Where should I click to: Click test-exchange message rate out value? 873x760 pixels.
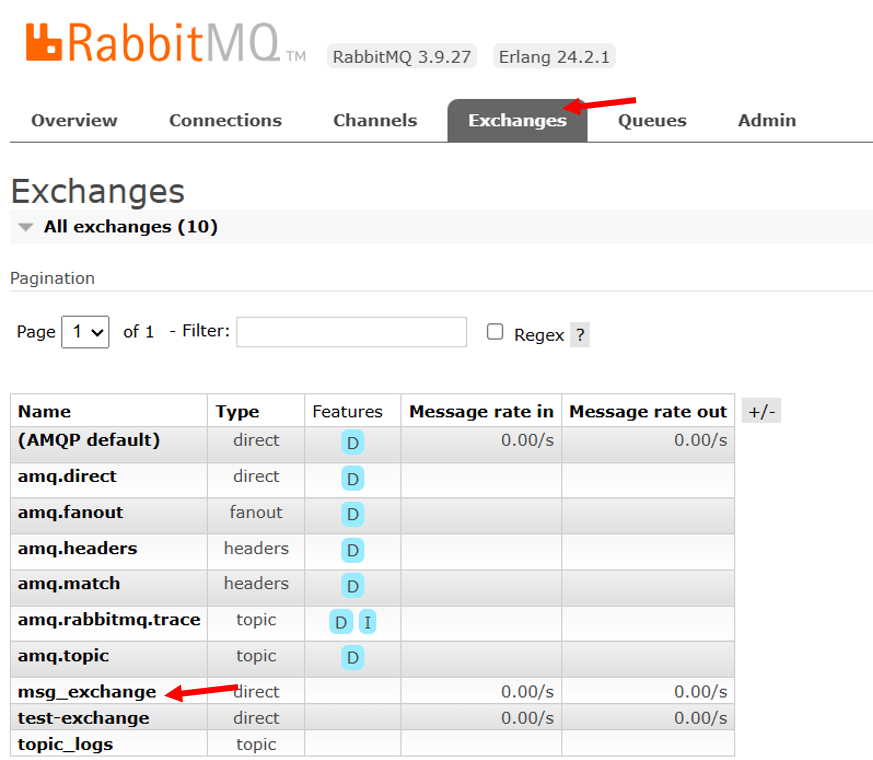(x=700, y=718)
